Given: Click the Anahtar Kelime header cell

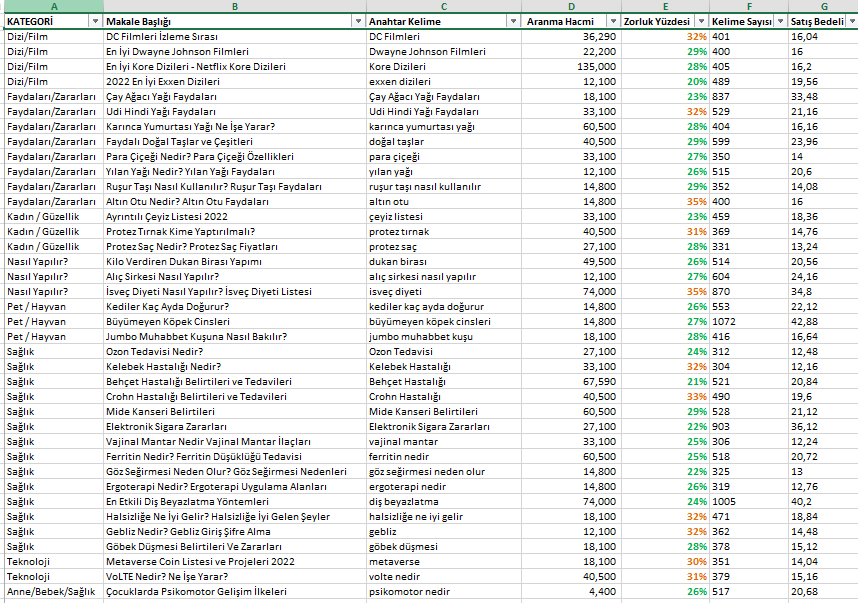Looking at the screenshot, I should (x=444, y=21).
